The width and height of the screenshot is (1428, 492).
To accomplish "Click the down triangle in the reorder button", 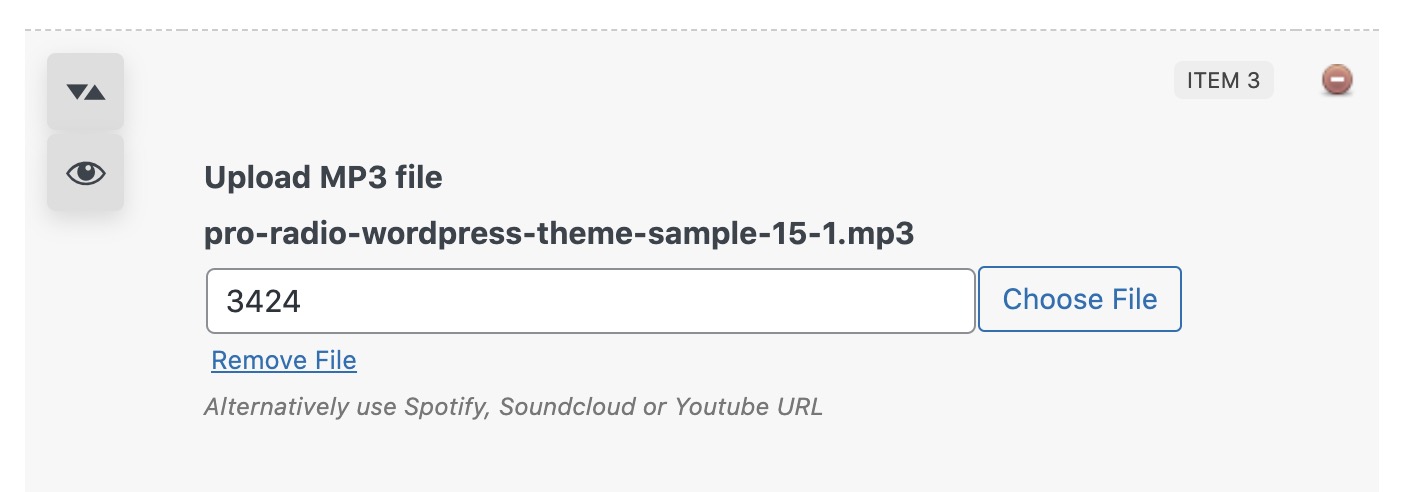I will (x=76, y=93).
